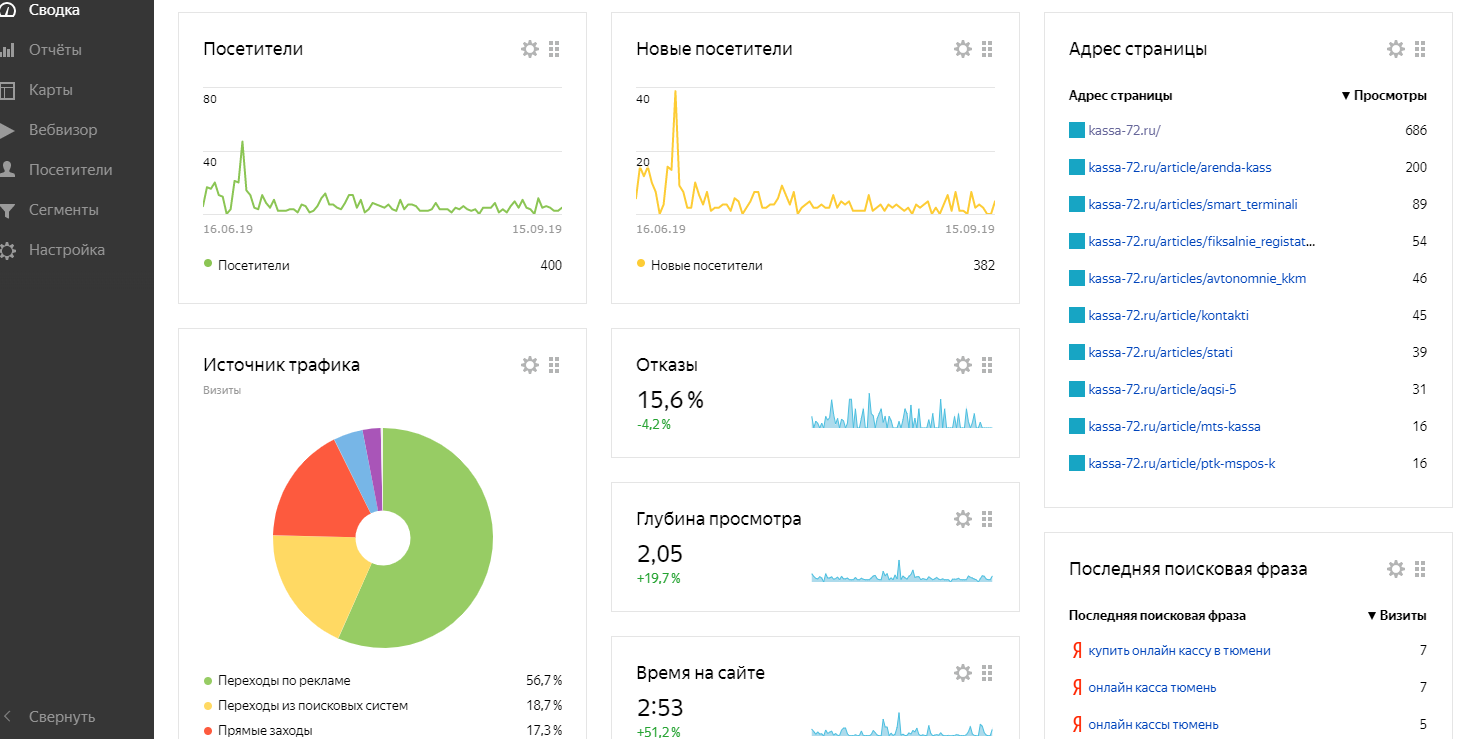Open settings gear of Посетители widget
The width and height of the screenshot is (1475, 739).
pos(530,49)
